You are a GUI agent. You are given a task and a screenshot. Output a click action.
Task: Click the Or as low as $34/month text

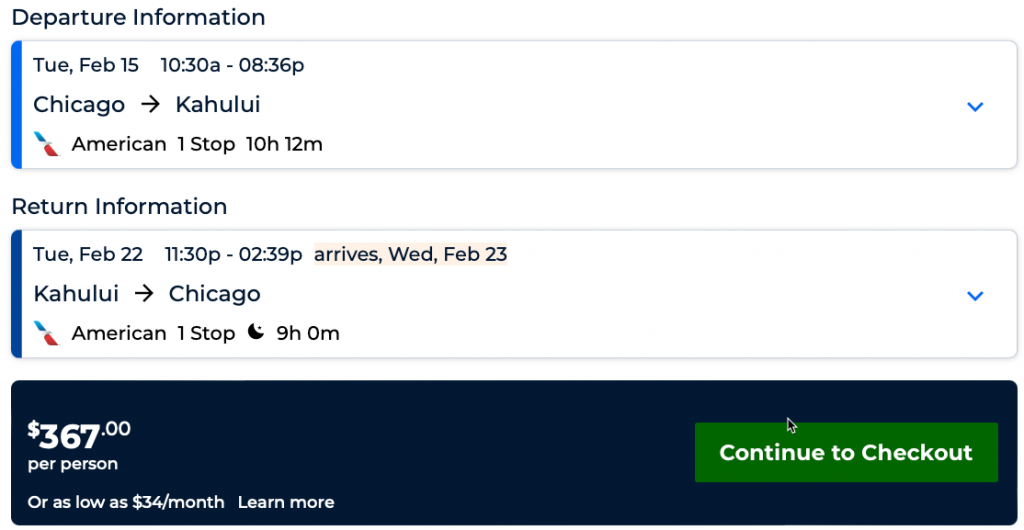click(126, 502)
